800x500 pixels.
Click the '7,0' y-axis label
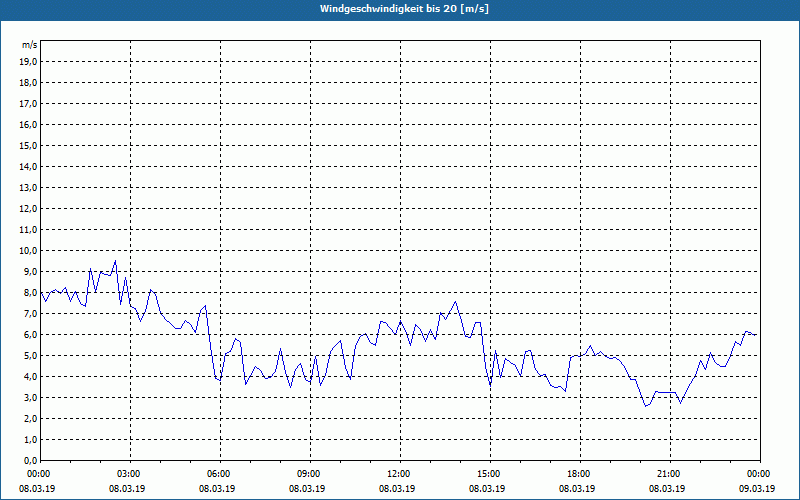pyautogui.click(x=30, y=313)
